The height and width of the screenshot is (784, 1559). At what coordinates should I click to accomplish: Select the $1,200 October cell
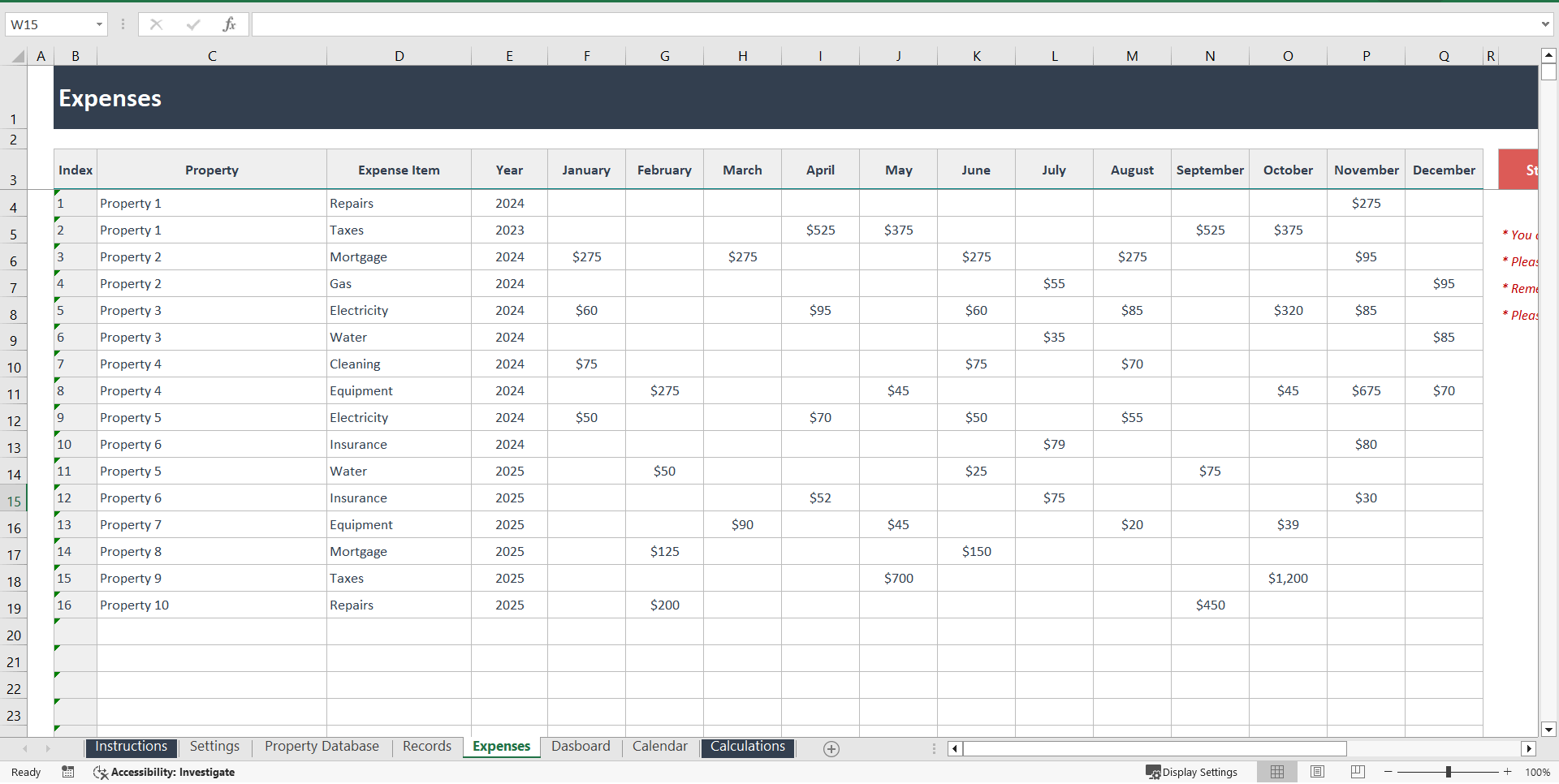1288,578
